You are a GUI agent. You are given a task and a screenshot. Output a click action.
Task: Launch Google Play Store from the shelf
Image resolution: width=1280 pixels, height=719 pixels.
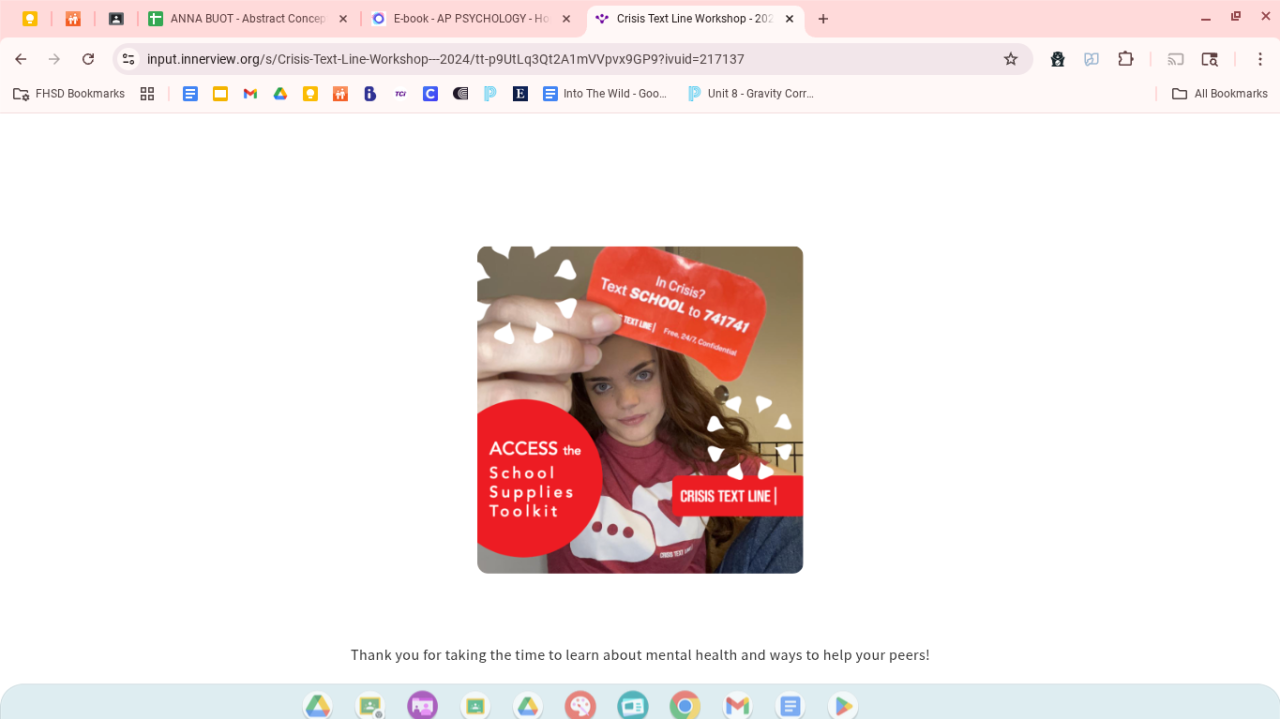843,706
